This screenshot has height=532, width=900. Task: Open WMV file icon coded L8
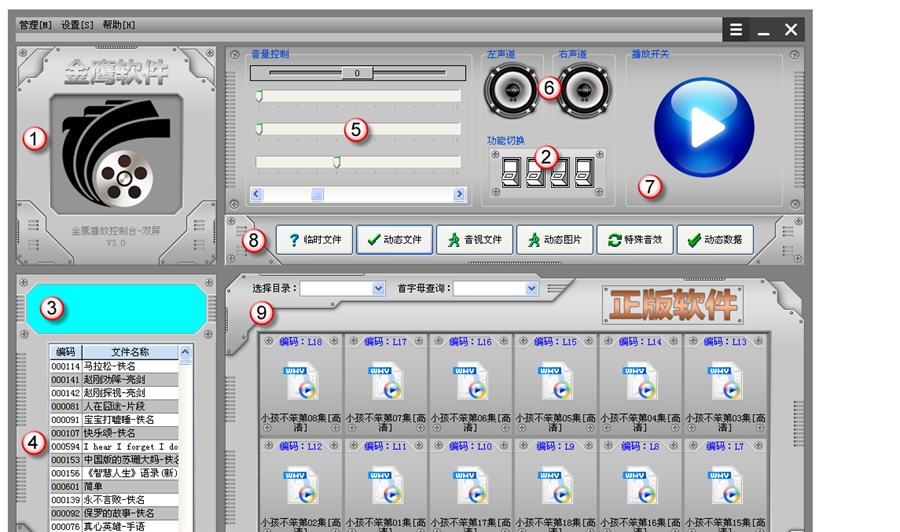(641, 486)
